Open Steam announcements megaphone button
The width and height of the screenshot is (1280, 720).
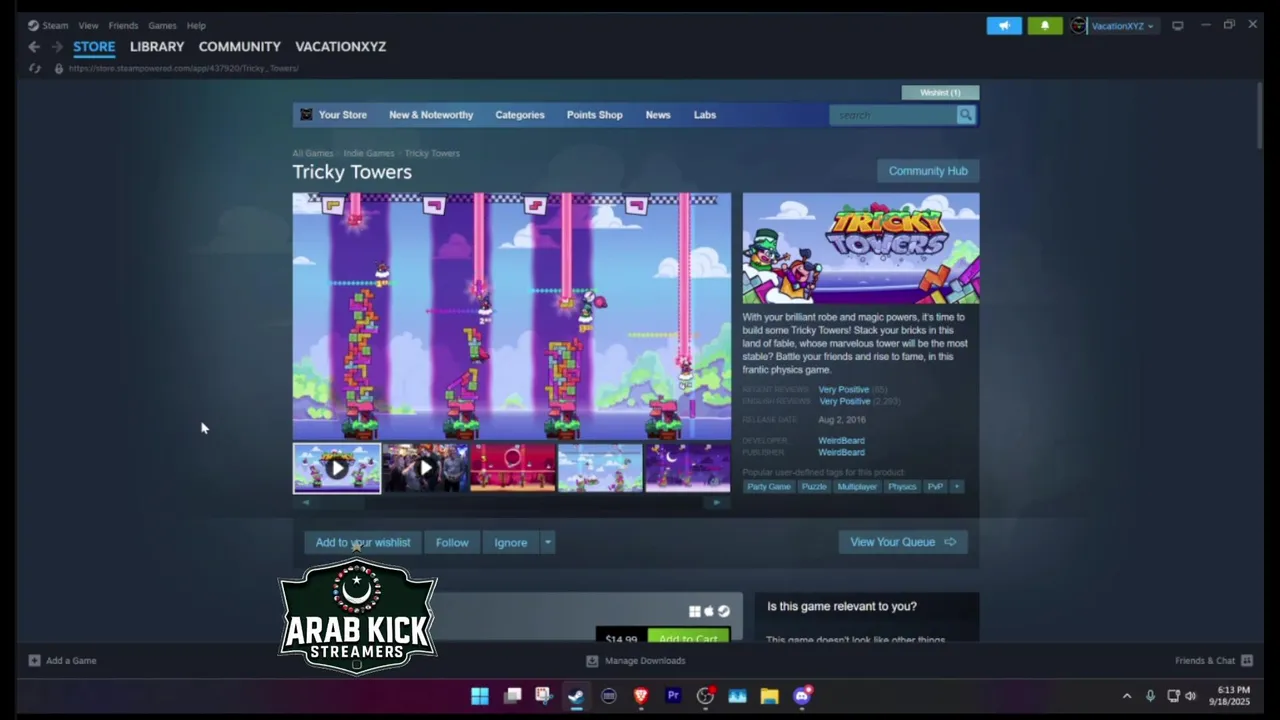coord(1004,26)
